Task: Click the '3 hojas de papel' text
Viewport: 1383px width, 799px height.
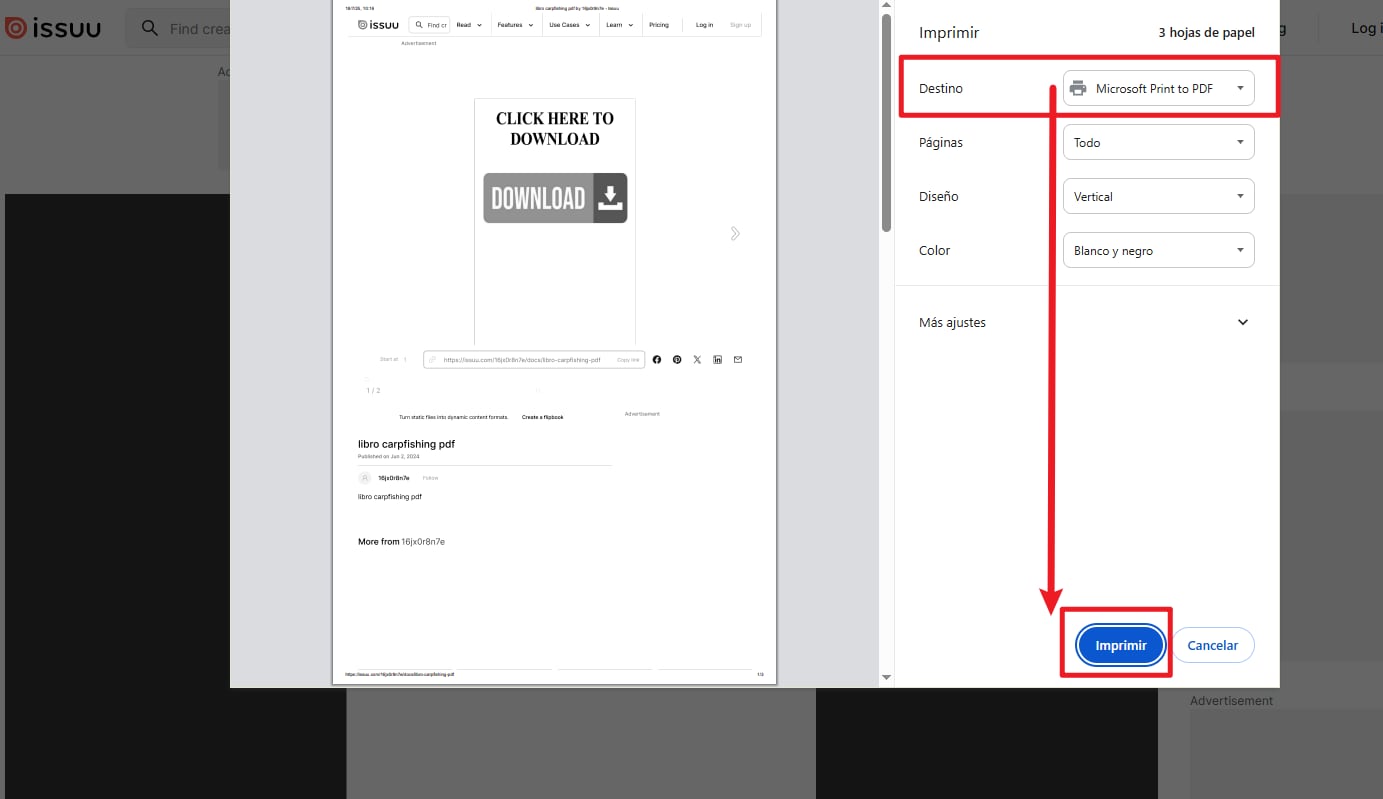Action: pyautogui.click(x=1206, y=32)
